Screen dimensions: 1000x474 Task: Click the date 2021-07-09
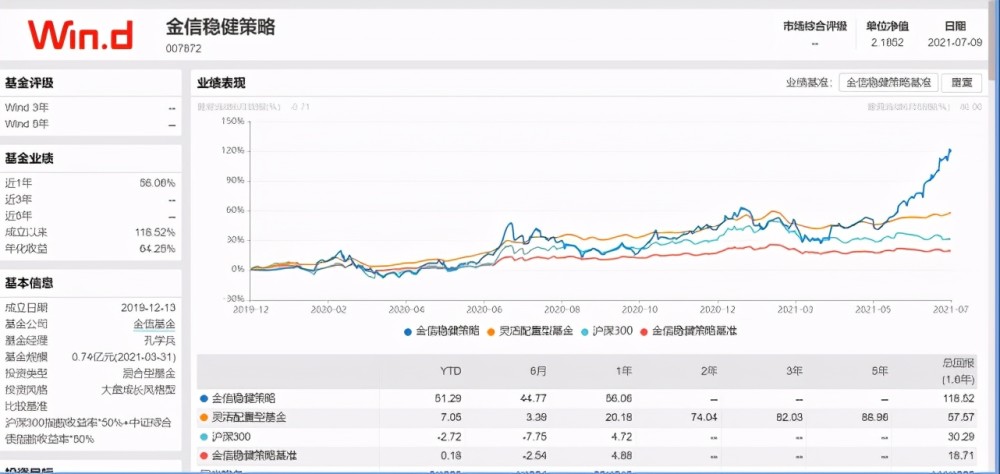point(955,43)
